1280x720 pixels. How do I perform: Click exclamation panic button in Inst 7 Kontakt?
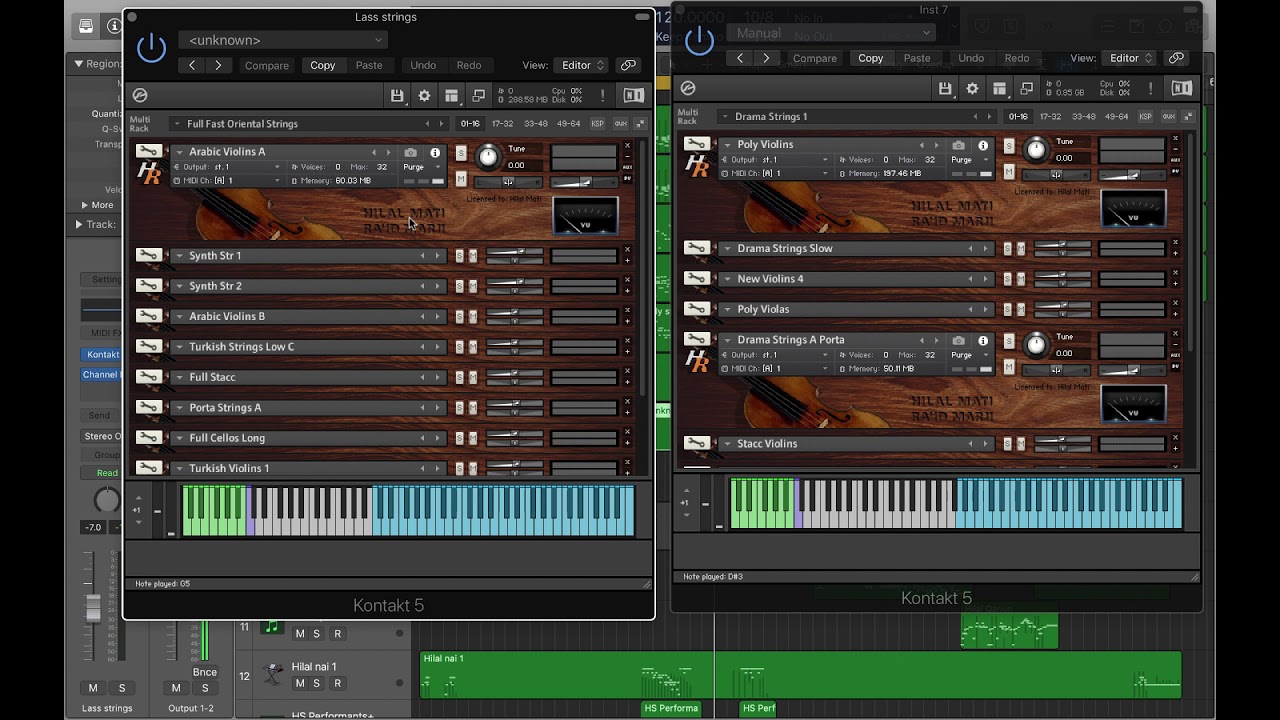point(1150,89)
